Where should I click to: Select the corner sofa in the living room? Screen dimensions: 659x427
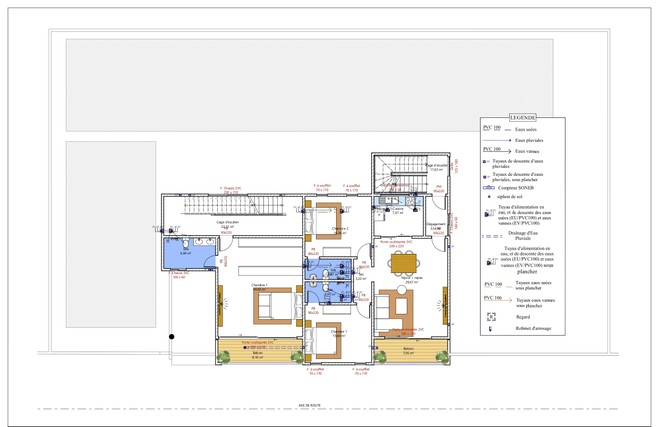(x=394, y=311)
